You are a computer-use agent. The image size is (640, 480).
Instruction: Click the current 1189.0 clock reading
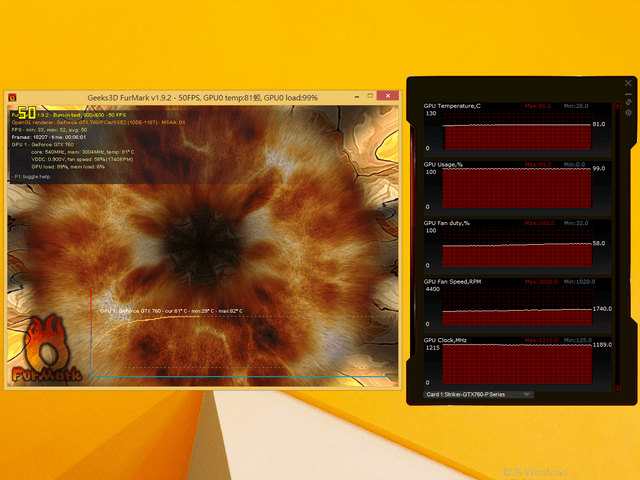click(602, 344)
